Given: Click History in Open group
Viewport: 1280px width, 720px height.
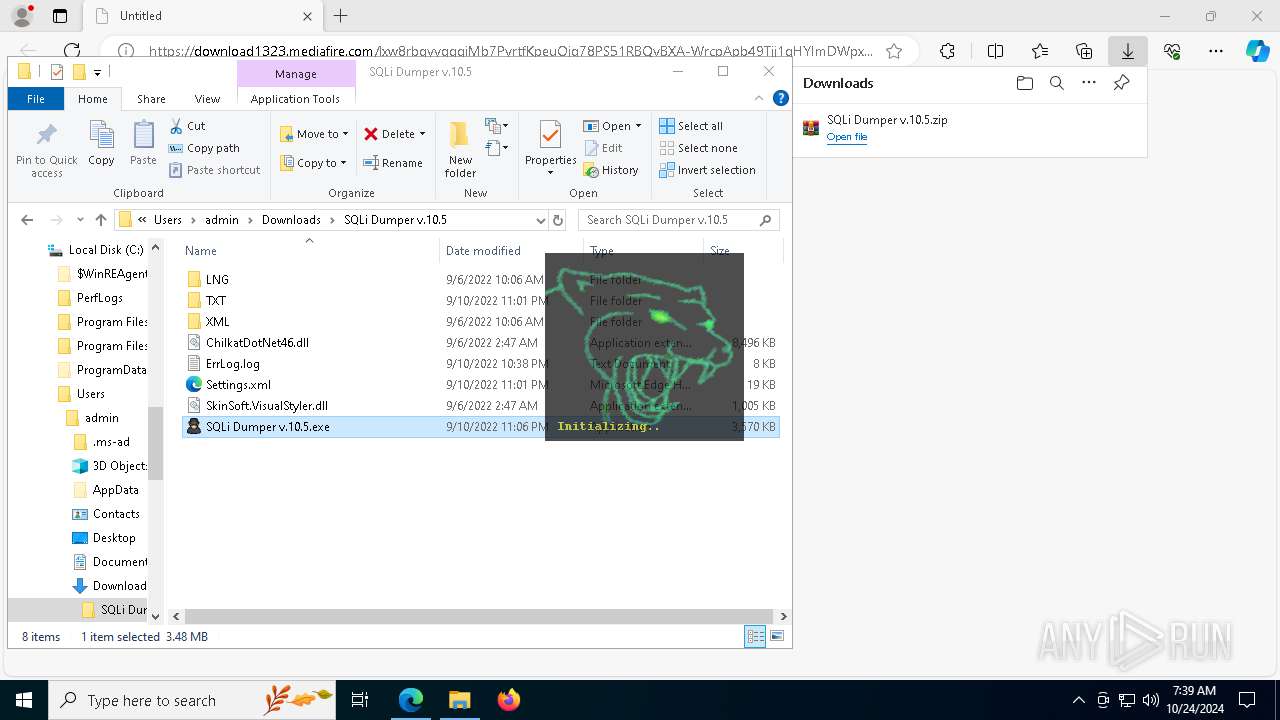Looking at the screenshot, I should pyautogui.click(x=611, y=170).
